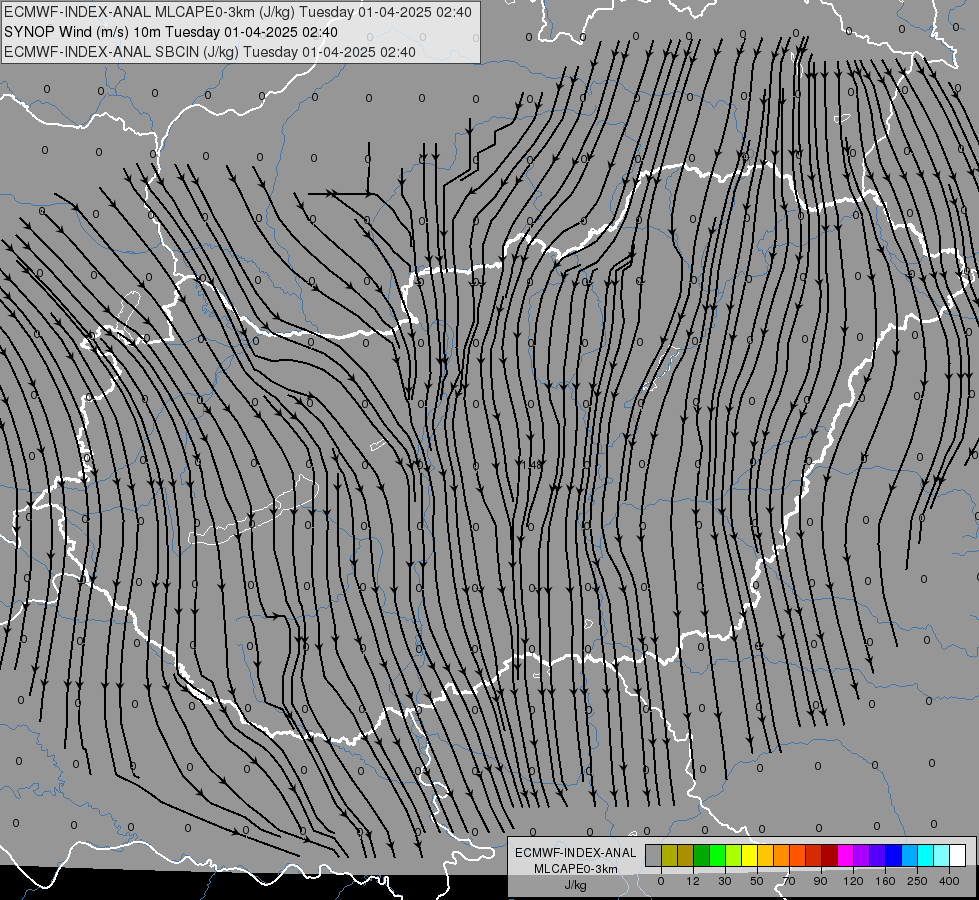The image size is (979, 900).
Task: Select the gray swatch in the legend
Action: (x=654, y=855)
